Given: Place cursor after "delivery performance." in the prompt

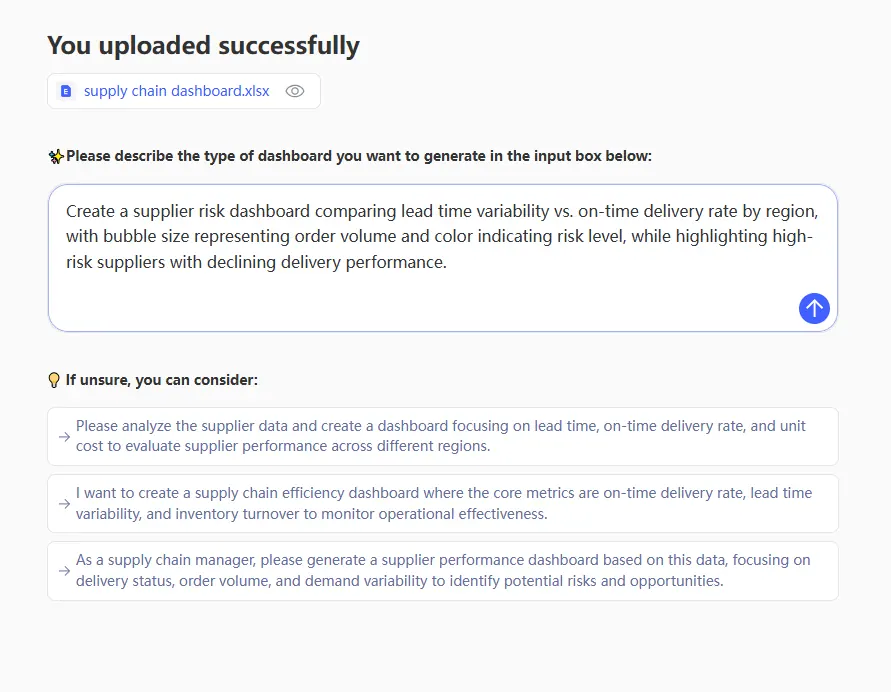Looking at the screenshot, I should [447, 263].
